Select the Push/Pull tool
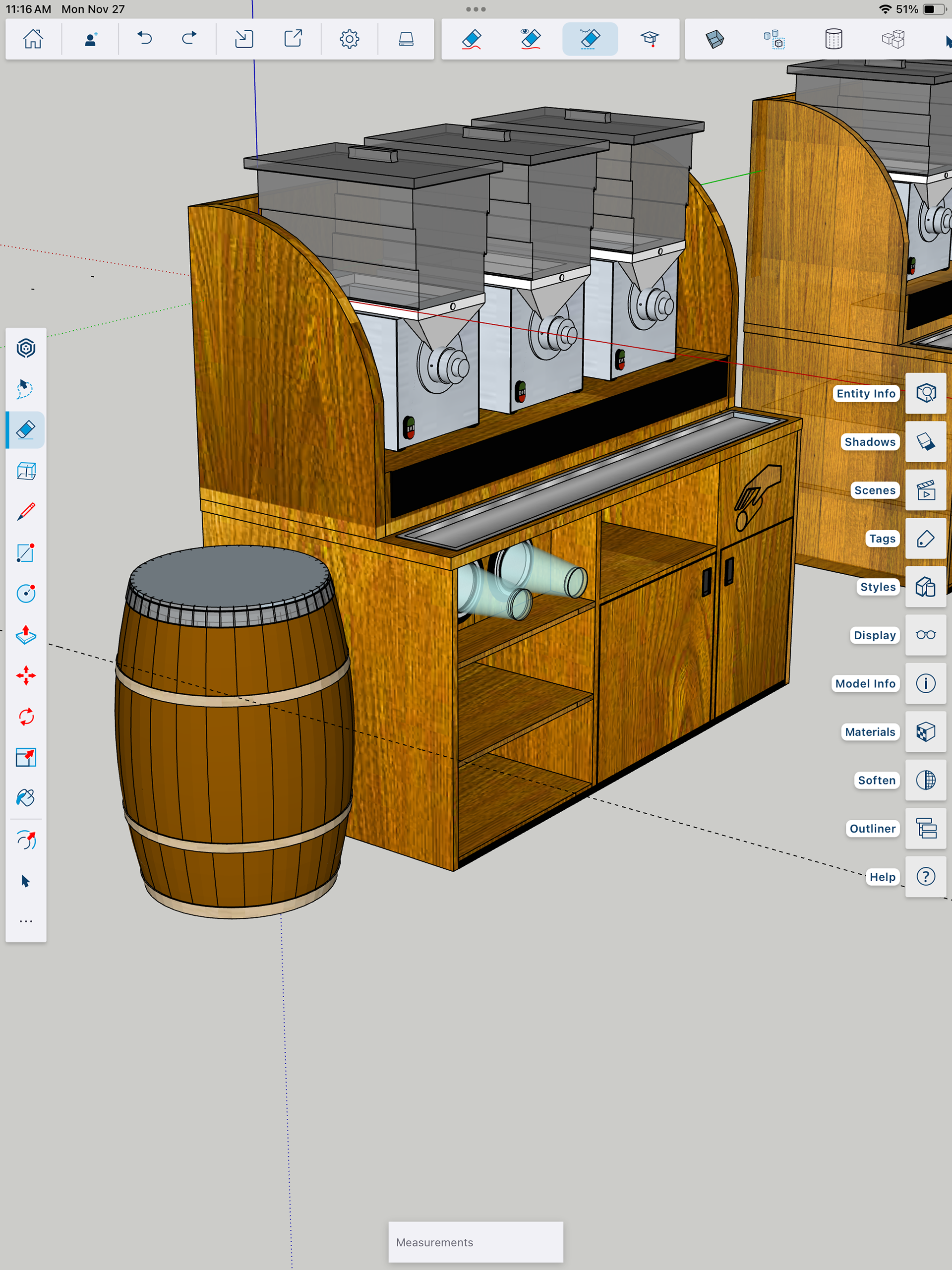The width and height of the screenshot is (952, 1270). coord(26,634)
